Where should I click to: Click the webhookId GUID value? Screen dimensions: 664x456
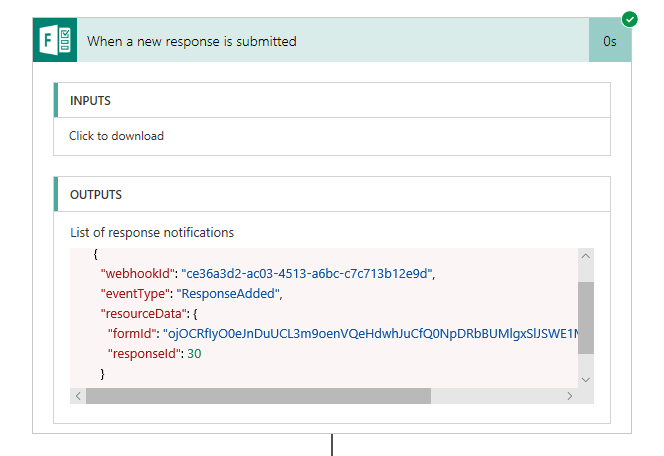(x=309, y=273)
